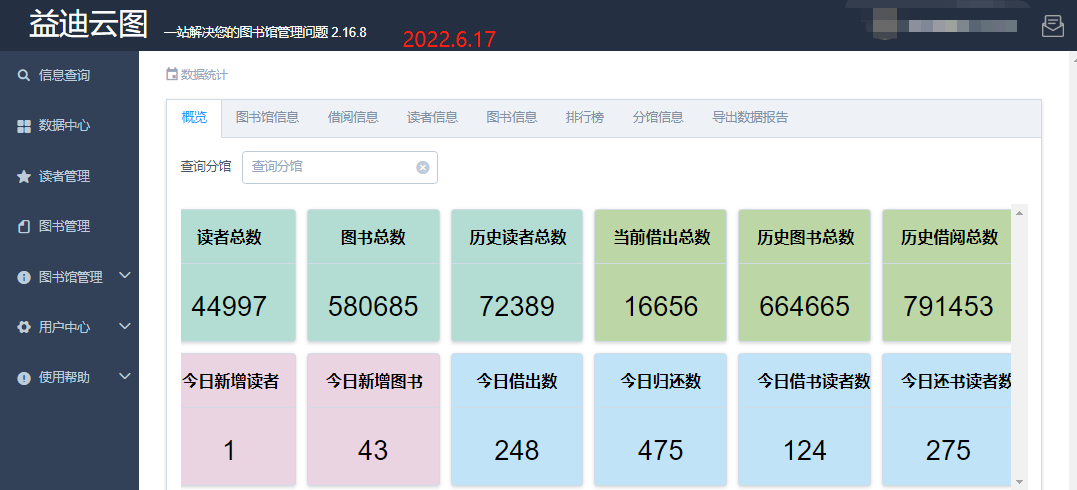Clear the 查询分馆 field with the x icon
Screen dimensions: 1077x490
pos(422,168)
